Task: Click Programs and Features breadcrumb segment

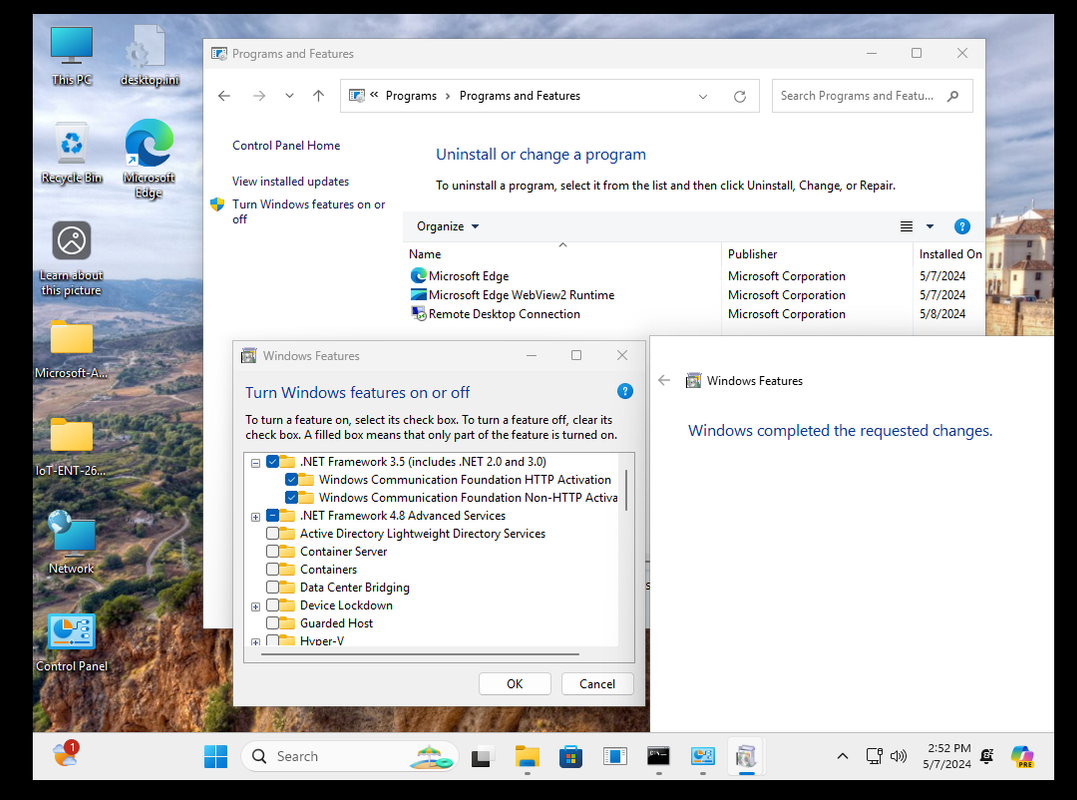Action: (x=519, y=96)
